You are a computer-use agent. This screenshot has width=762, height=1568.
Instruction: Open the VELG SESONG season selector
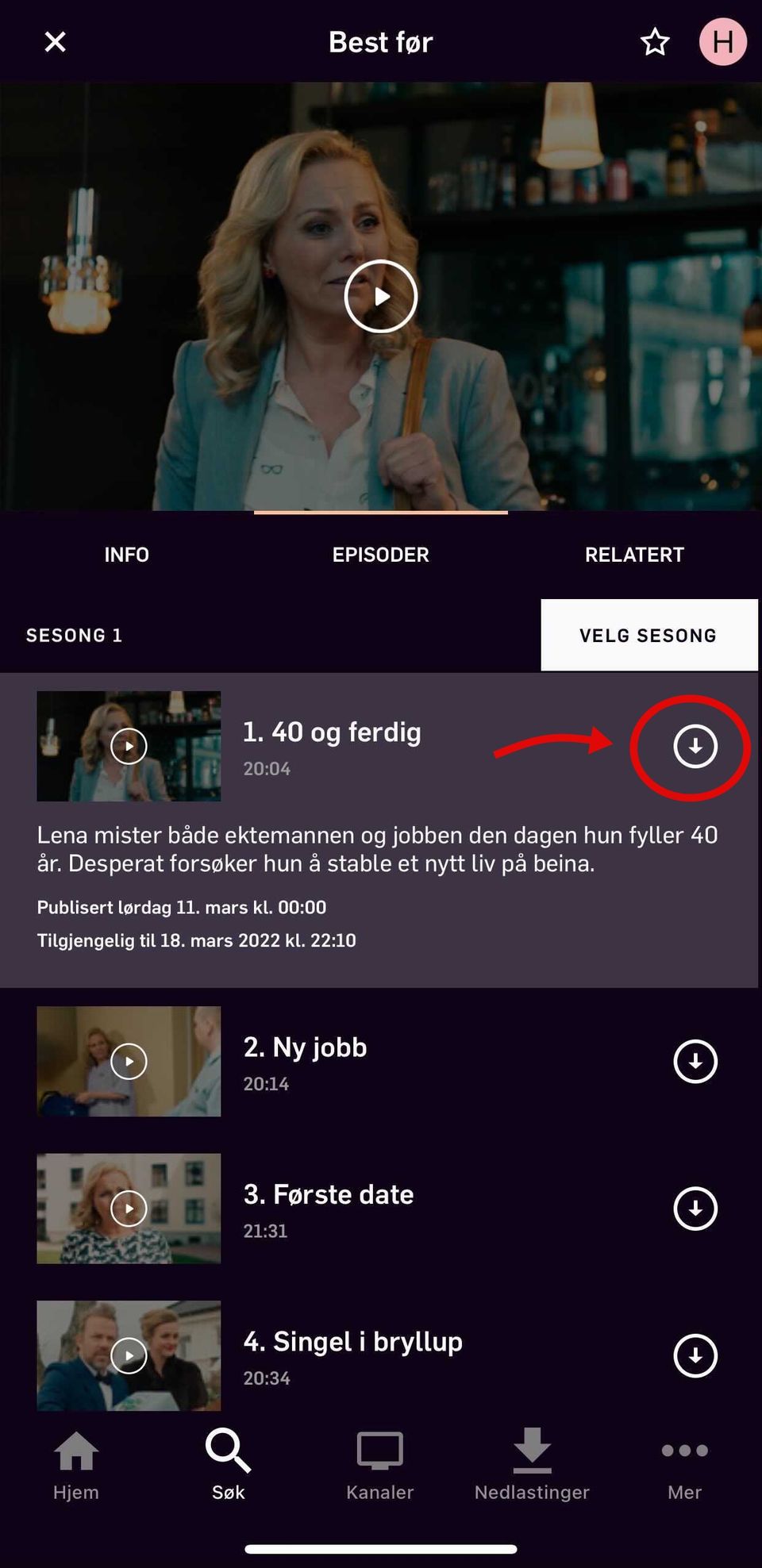pyautogui.click(x=649, y=635)
